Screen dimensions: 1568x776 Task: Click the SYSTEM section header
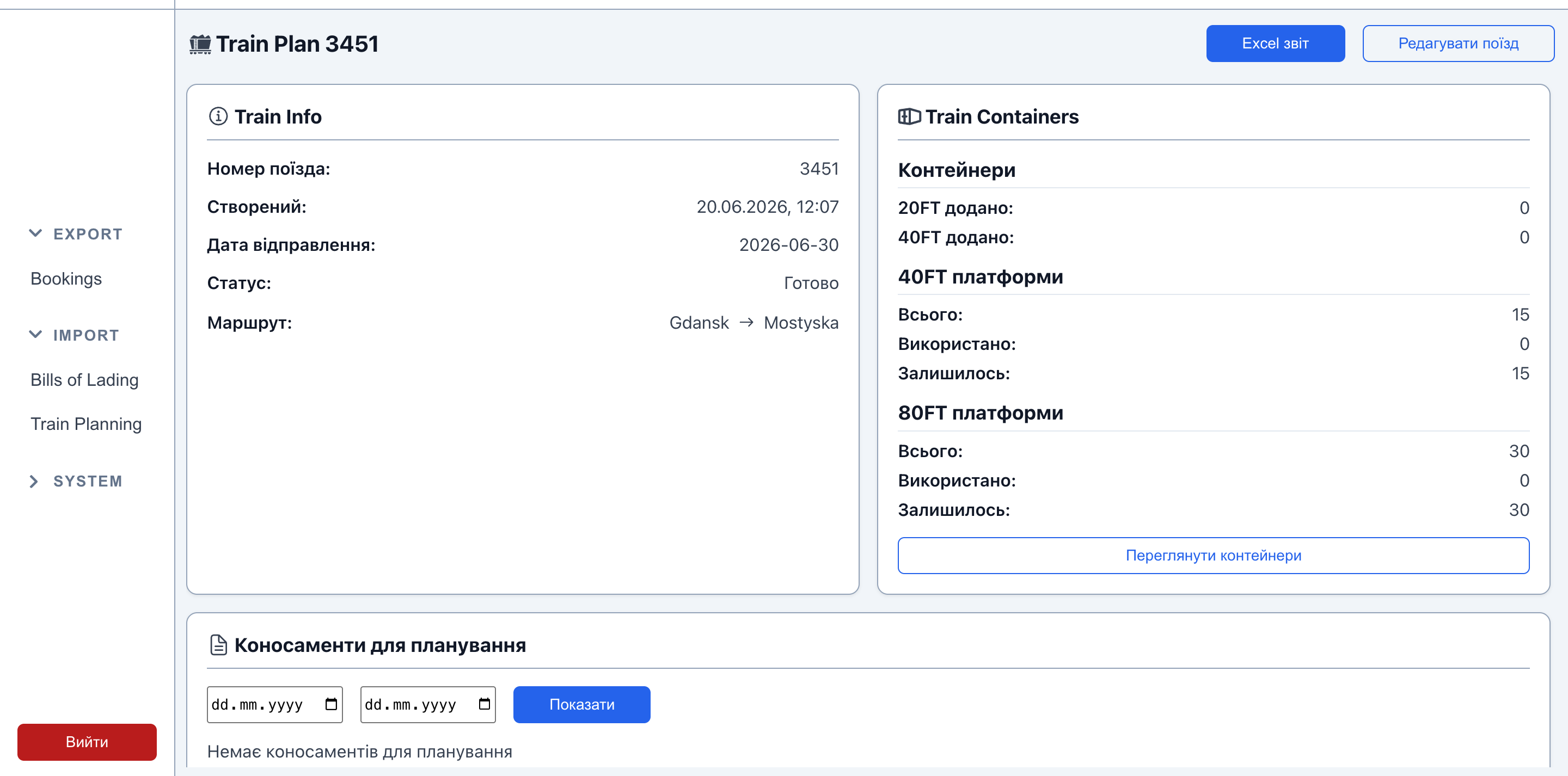(x=88, y=482)
